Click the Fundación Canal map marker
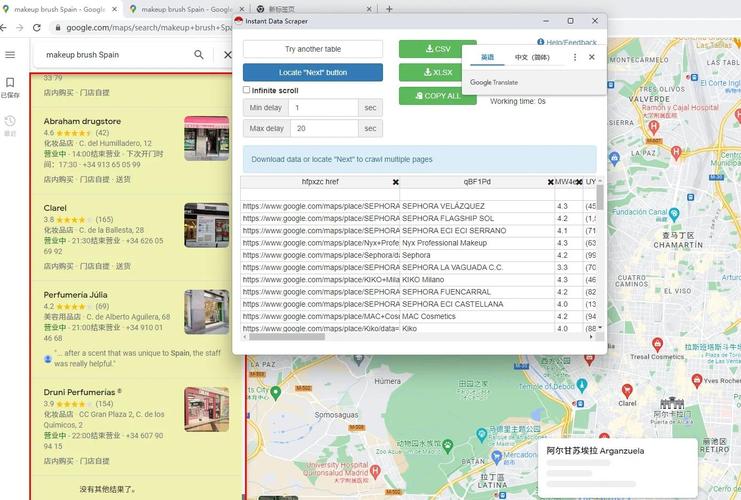This screenshot has width=741, height=500. [674, 214]
